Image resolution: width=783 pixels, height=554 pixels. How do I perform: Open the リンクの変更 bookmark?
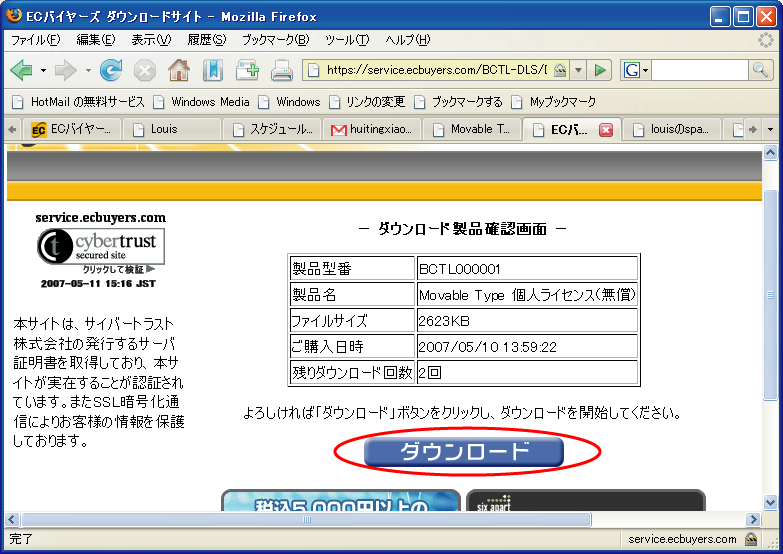[x=368, y=102]
